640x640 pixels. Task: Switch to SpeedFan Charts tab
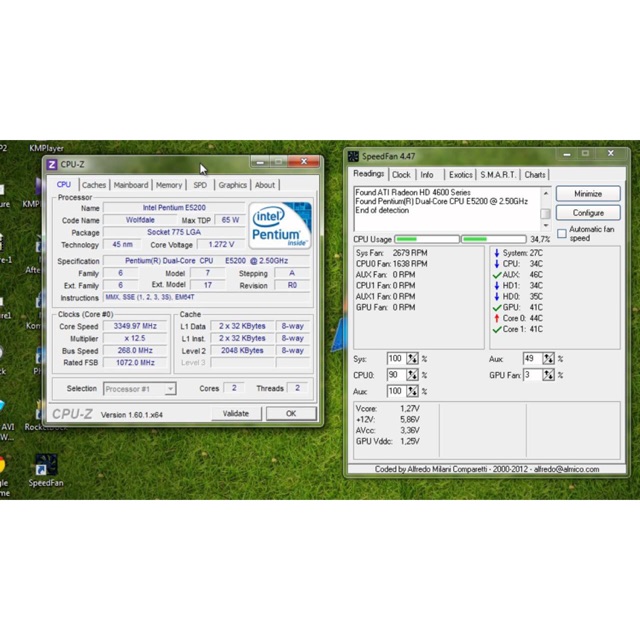535,175
